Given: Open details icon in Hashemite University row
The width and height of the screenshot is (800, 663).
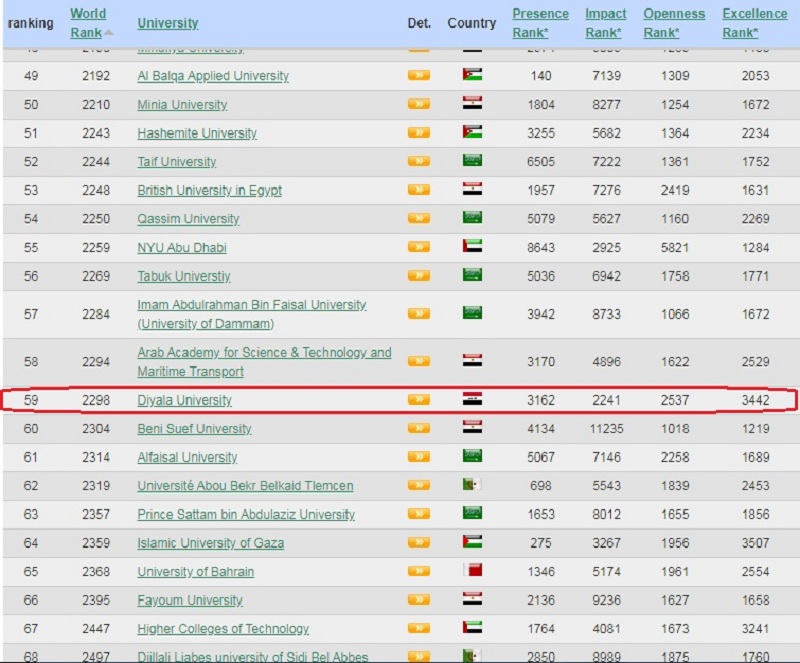Looking at the screenshot, I should (x=419, y=133).
